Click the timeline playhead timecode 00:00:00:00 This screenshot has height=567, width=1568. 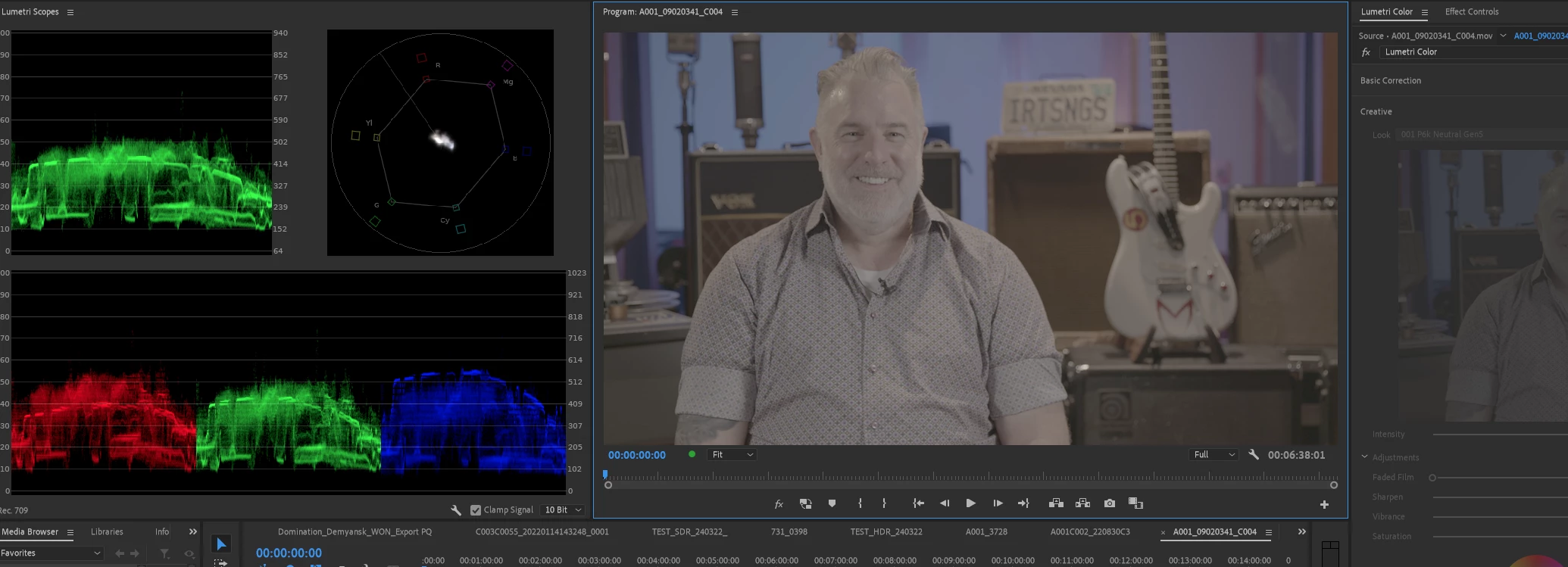(289, 553)
